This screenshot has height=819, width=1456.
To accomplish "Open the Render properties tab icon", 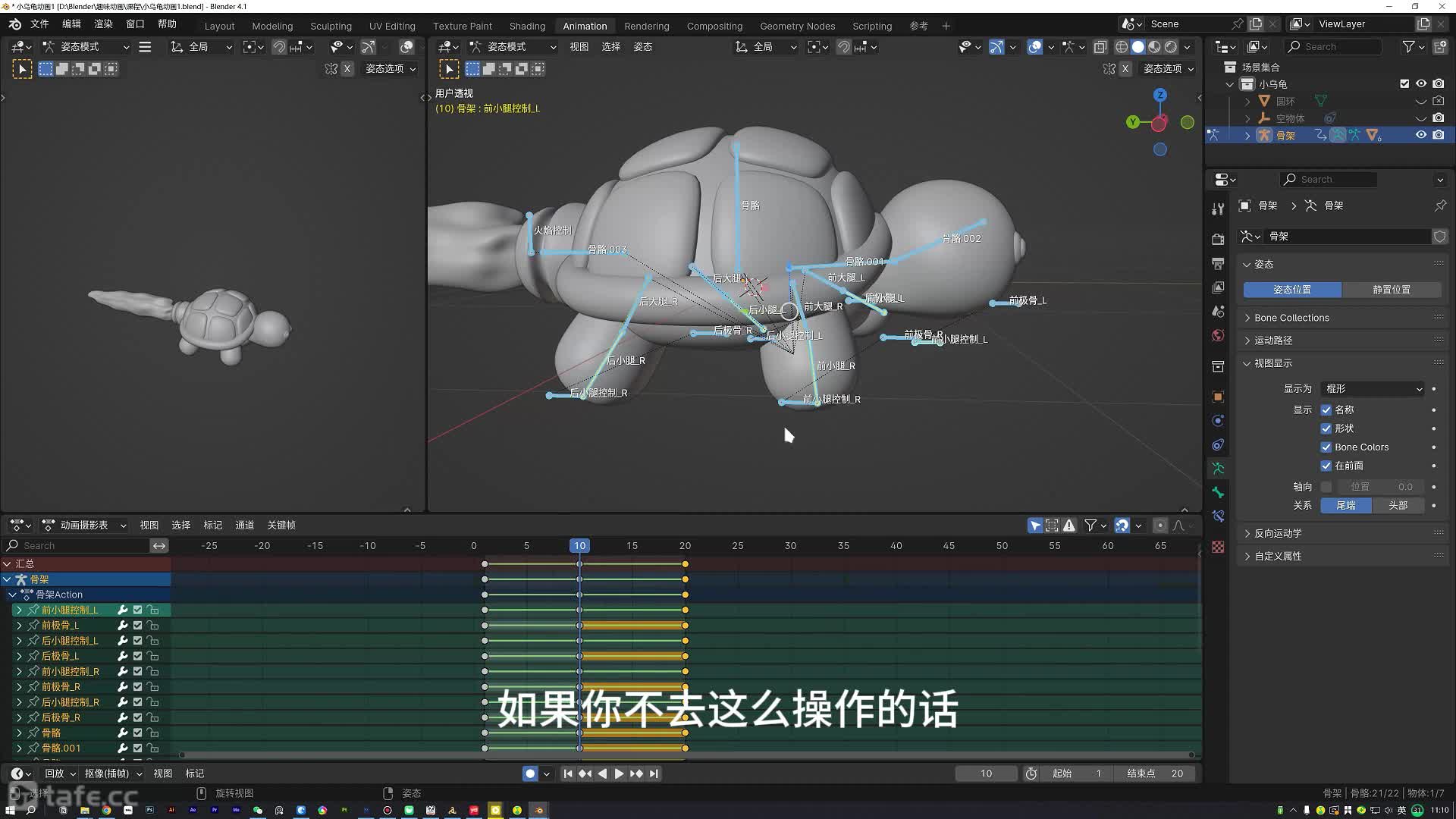I will [1218, 239].
